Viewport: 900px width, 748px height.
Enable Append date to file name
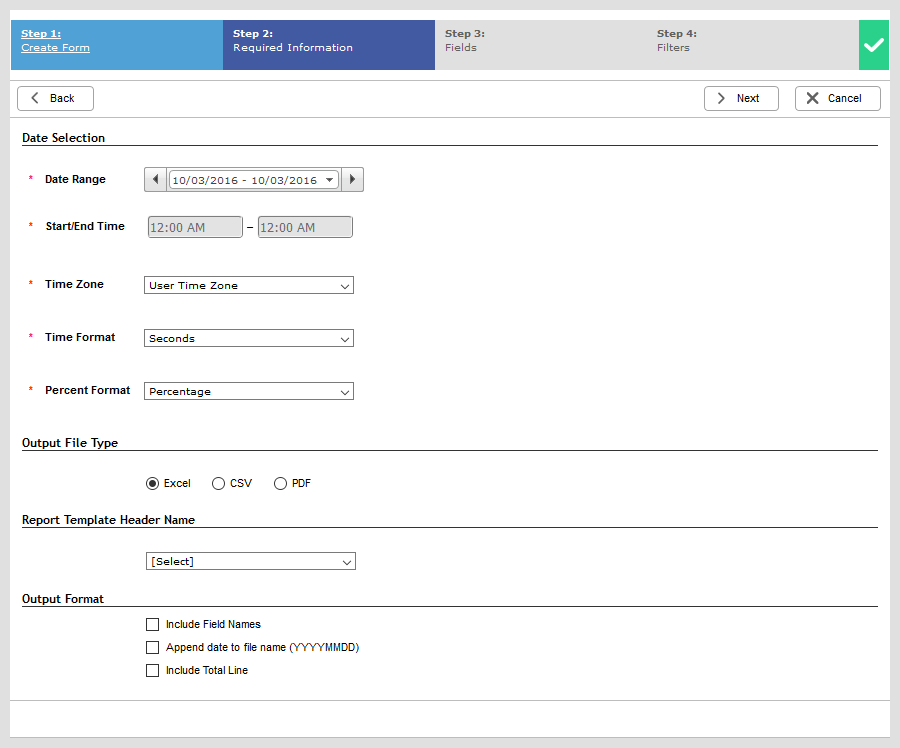[x=152, y=648]
